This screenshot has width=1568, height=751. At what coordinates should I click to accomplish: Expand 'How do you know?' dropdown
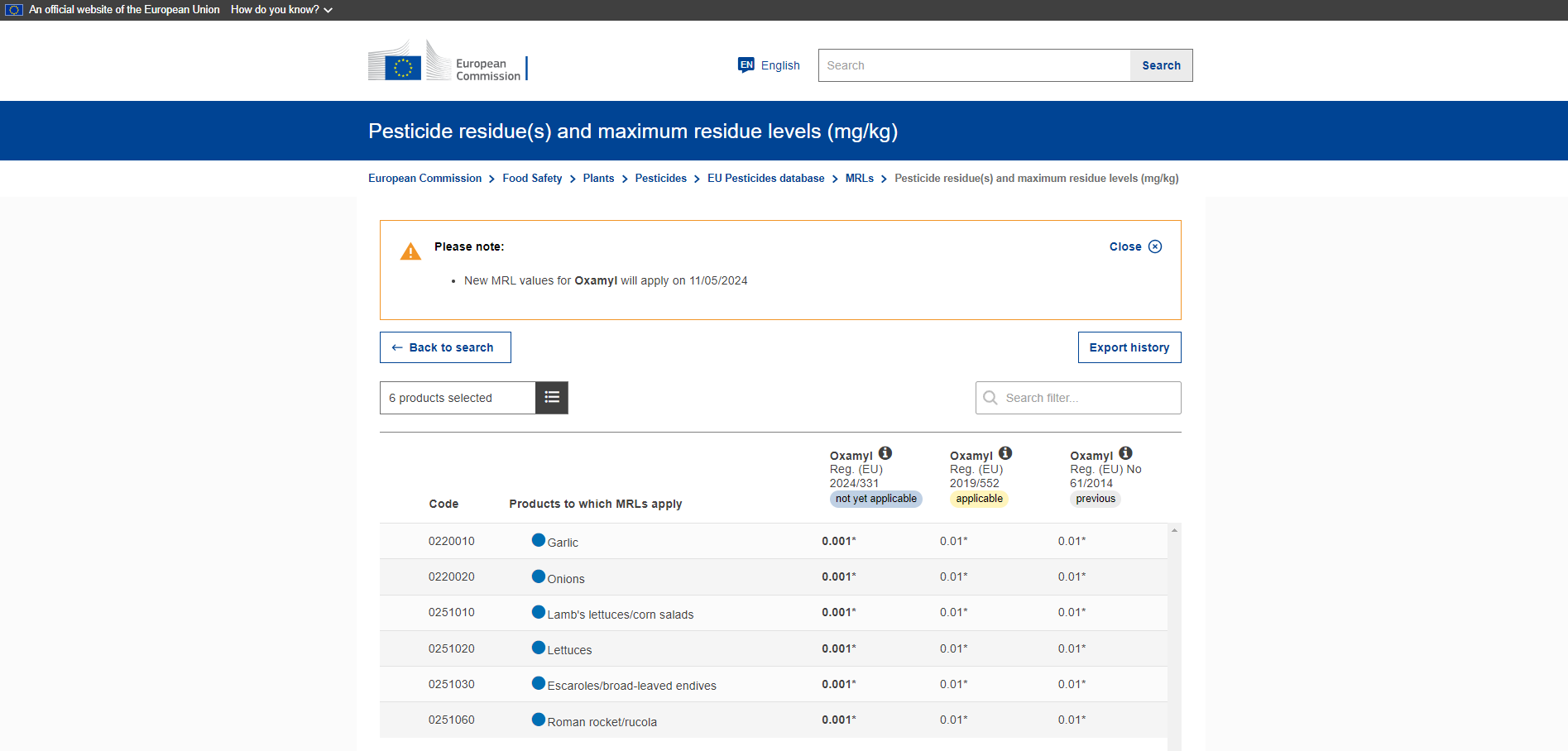[281, 10]
